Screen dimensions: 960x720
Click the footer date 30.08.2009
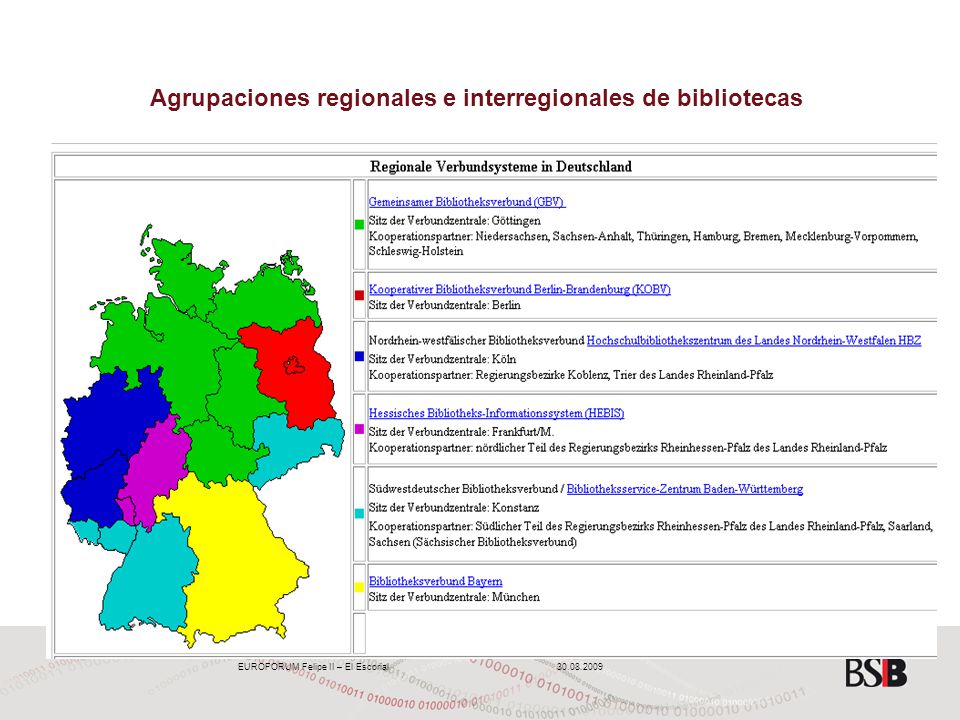(580, 667)
